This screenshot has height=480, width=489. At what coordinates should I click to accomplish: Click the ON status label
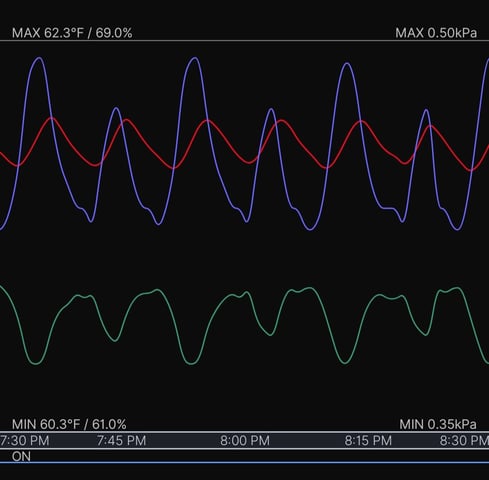[21, 456]
